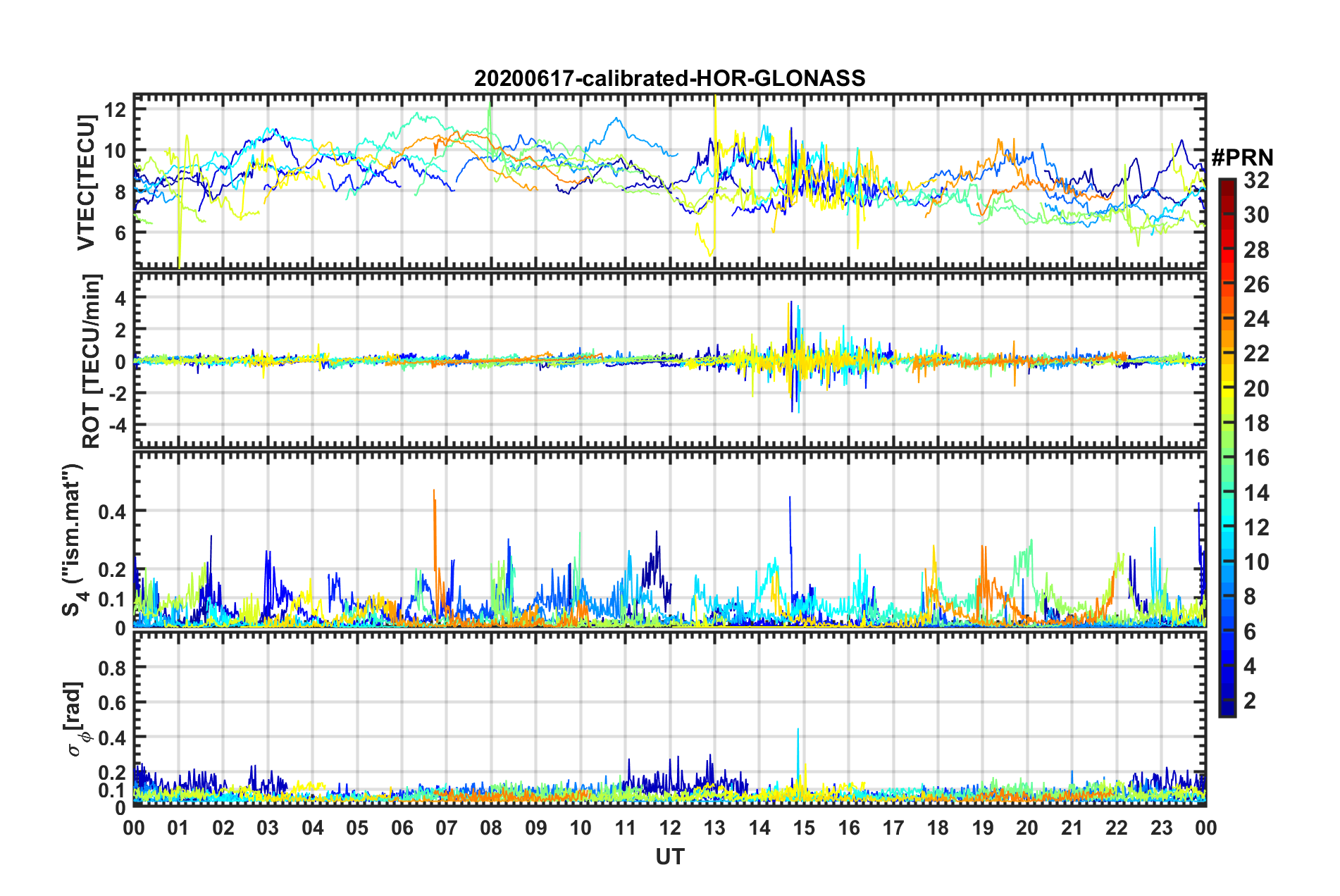Click x-axis tick label 16
Screen dimensions: 1340x896
coord(848,828)
